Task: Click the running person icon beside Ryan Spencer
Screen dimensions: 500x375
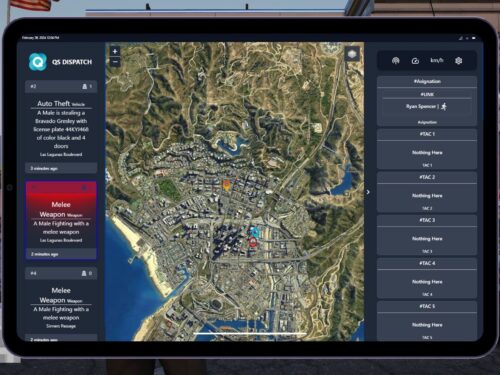Action: point(444,106)
